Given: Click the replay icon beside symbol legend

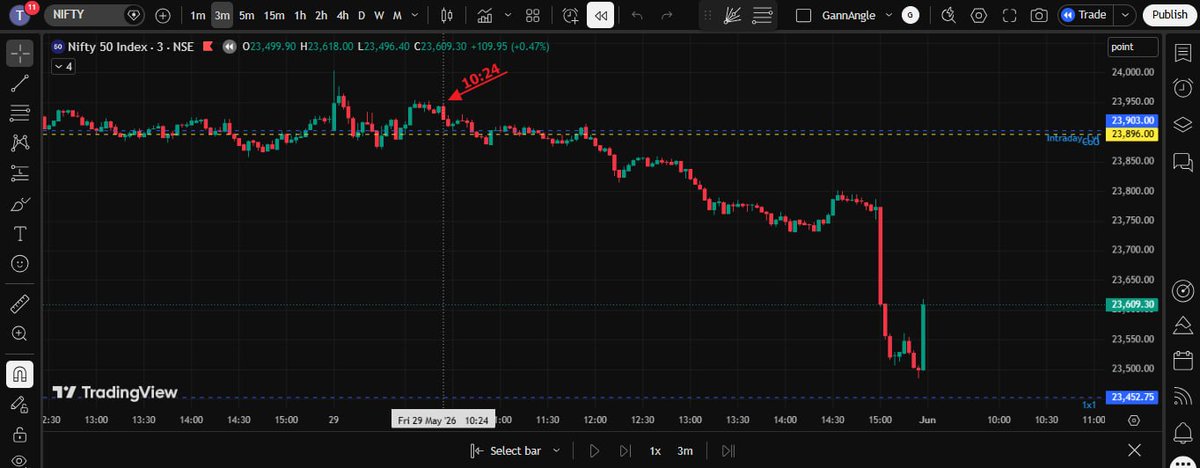Looking at the screenshot, I should pos(231,47).
